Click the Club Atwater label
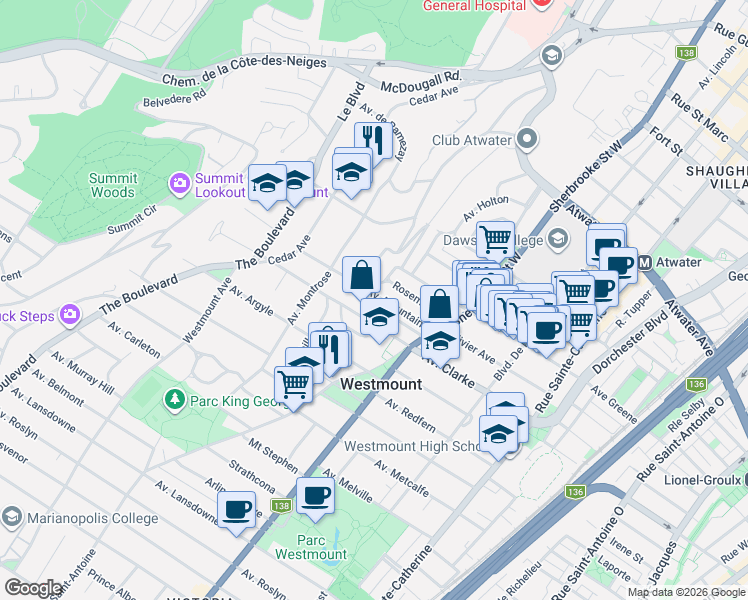The width and height of the screenshot is (748, 600). click(x=472, y=140)
